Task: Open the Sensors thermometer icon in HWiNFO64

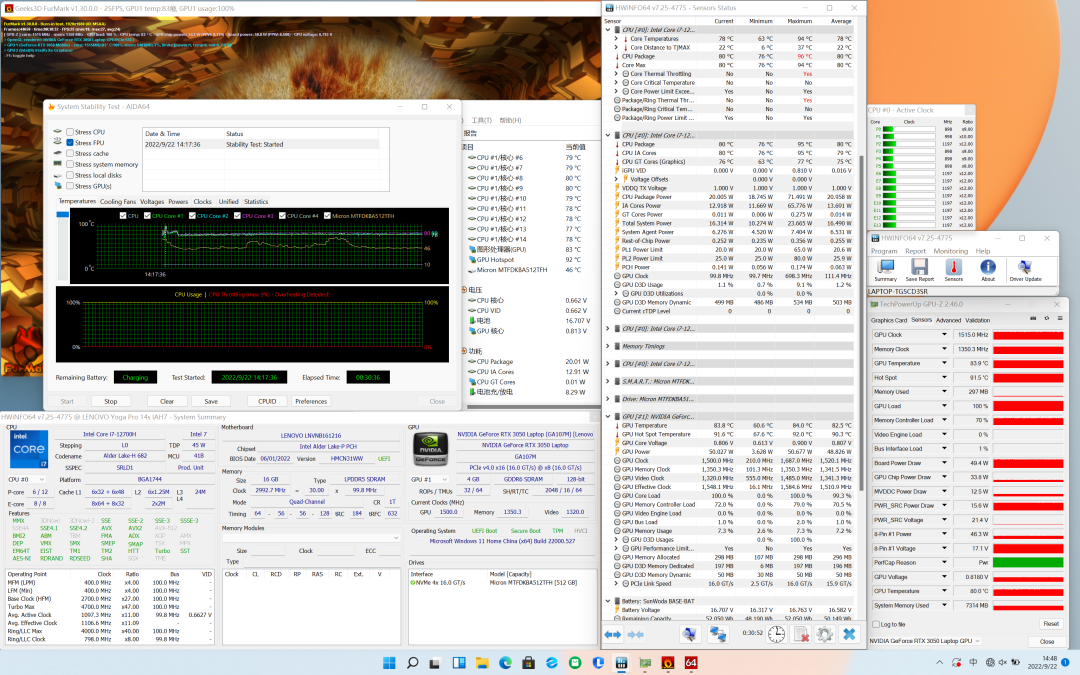Action: 953,269
